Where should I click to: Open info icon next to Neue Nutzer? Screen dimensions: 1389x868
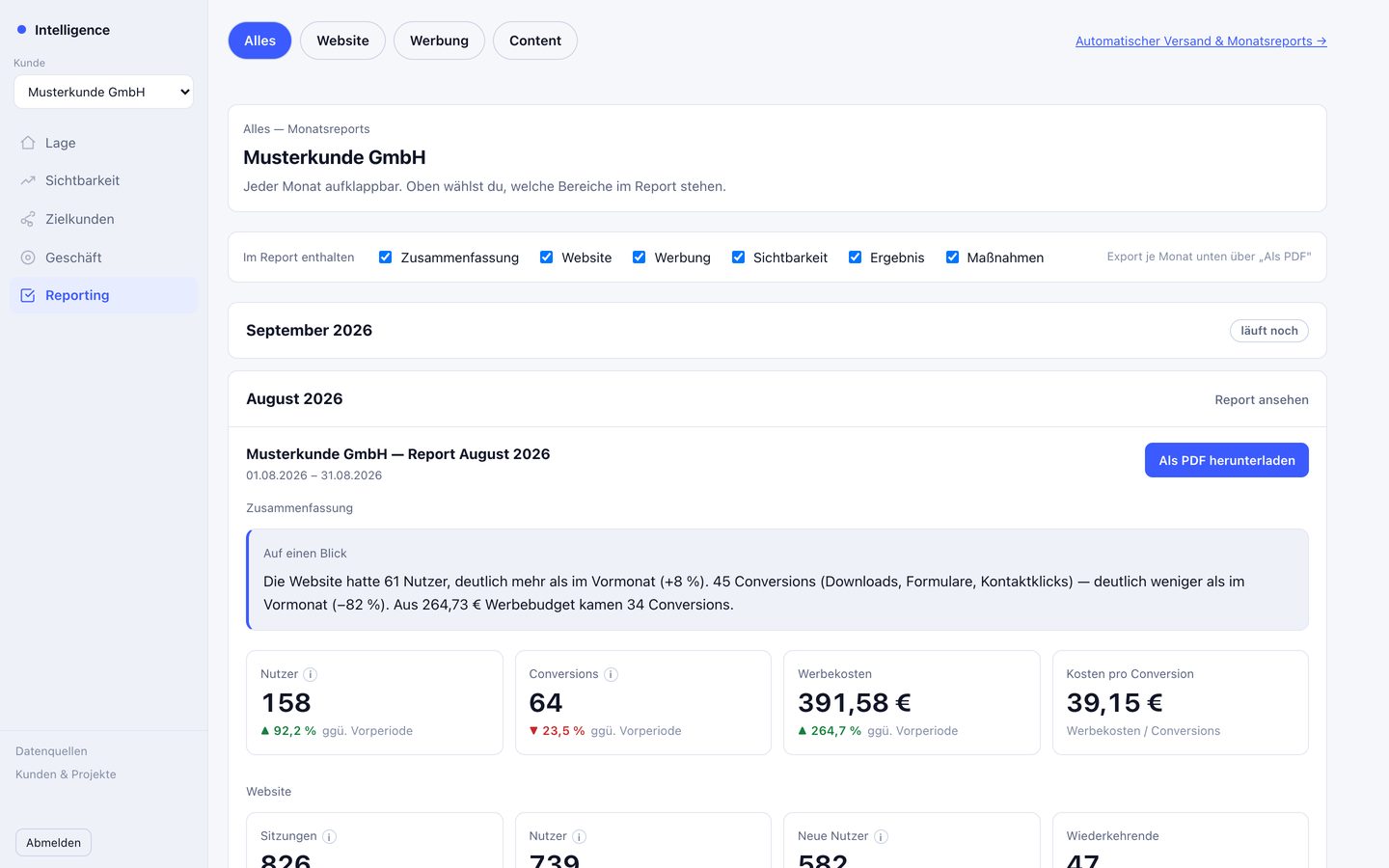pyautogui.click(x=881, y=837)
